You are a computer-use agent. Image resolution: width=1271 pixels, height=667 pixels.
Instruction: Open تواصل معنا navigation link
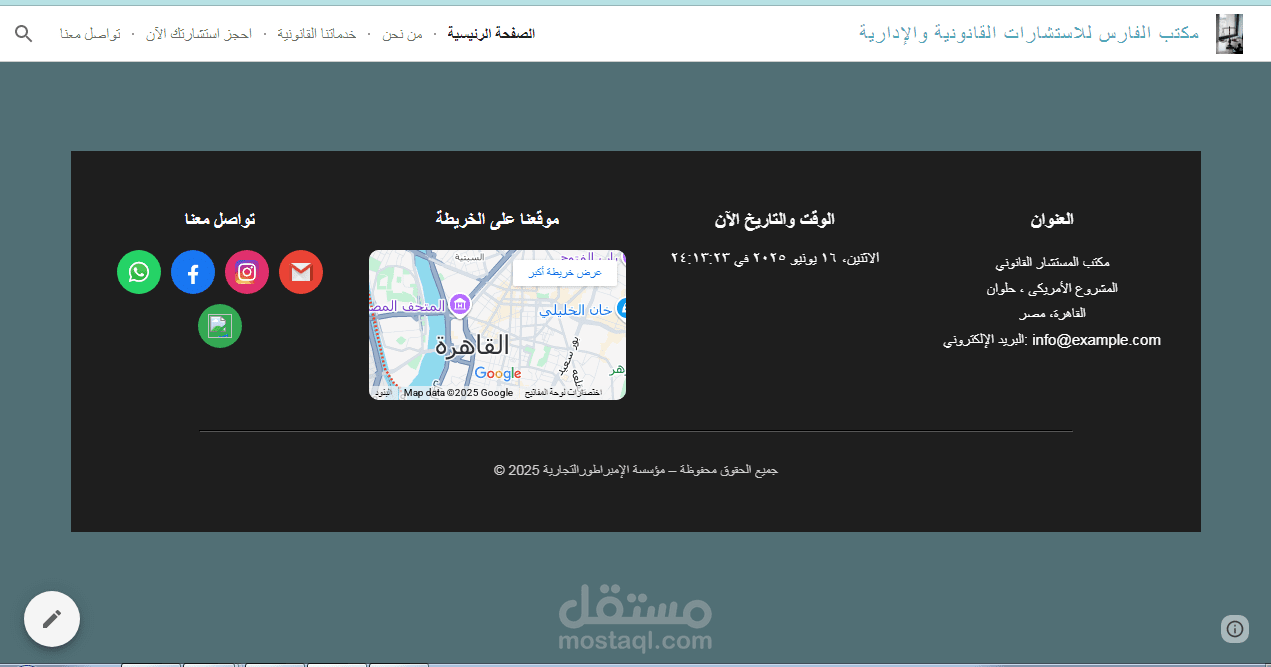click(90, 34)
